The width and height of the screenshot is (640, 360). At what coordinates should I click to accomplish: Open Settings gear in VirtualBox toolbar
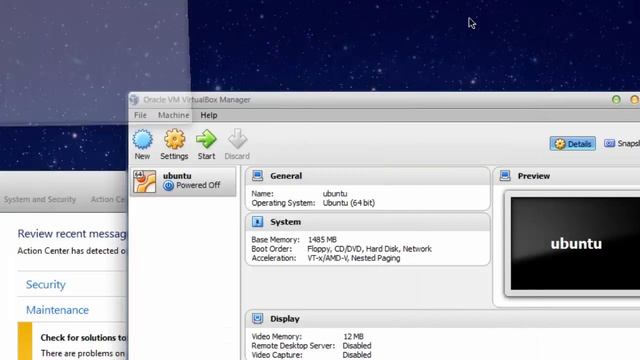click(x=174, y=140)
